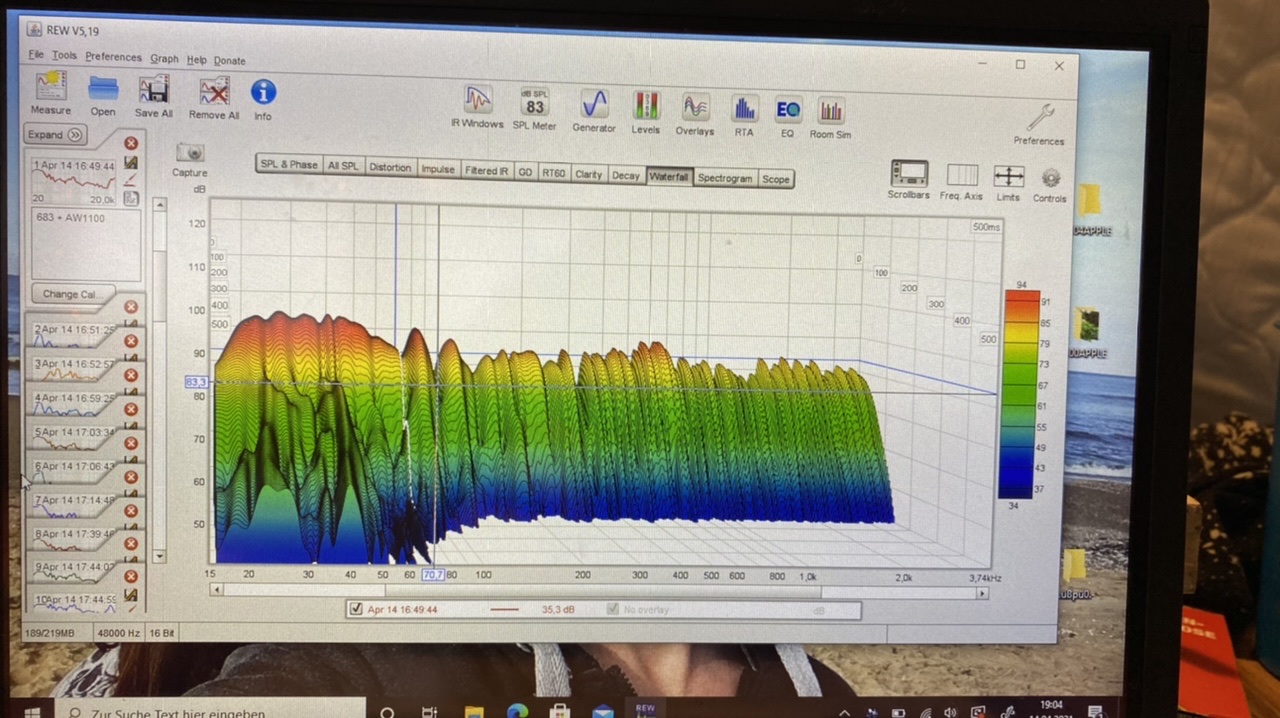
Task: Open the Overlays window
Action: (x=695, y=108)
